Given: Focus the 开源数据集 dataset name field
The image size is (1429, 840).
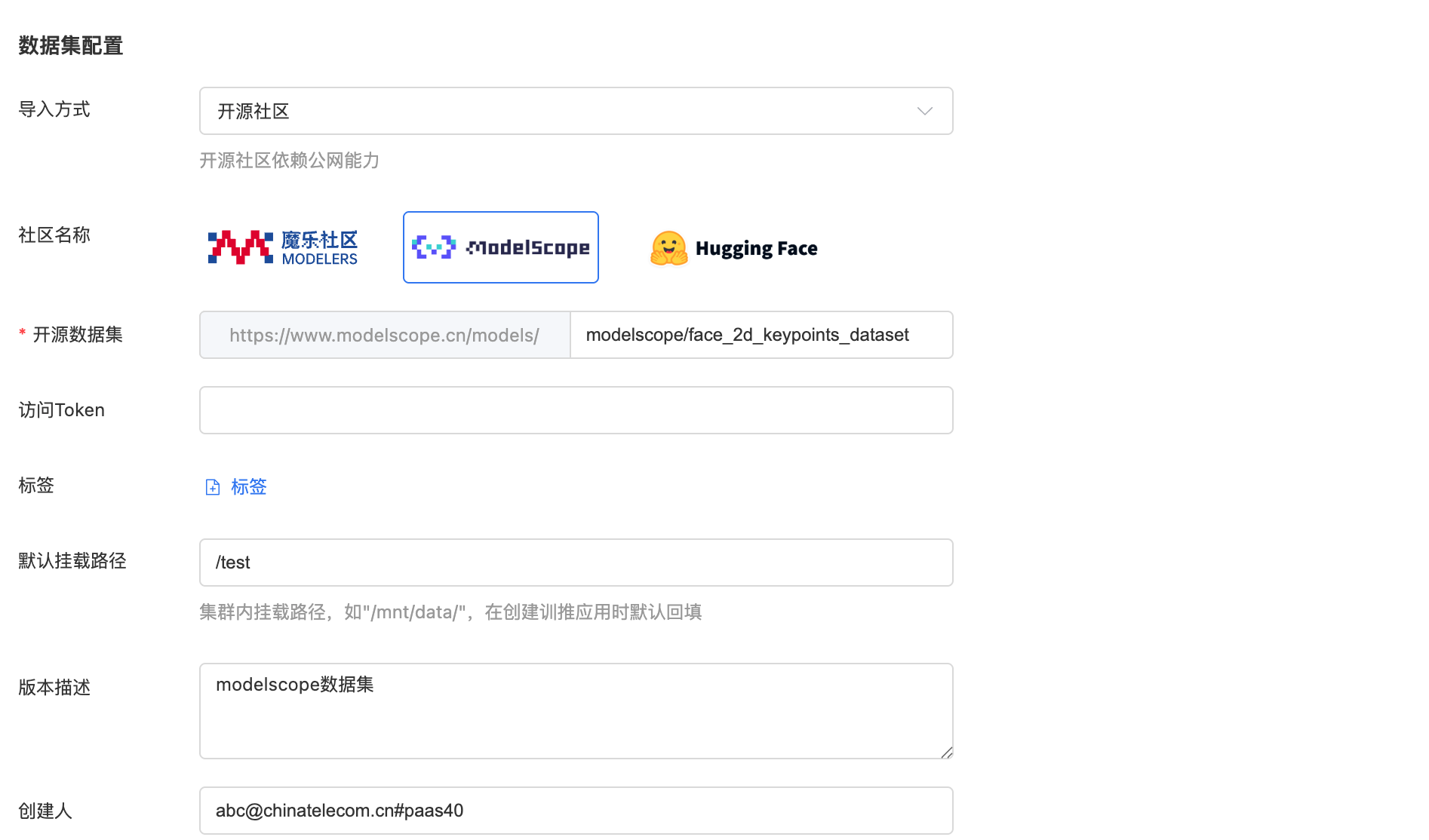Looking at the screenshot, I should pyautogui.click(x=761, y=335).
